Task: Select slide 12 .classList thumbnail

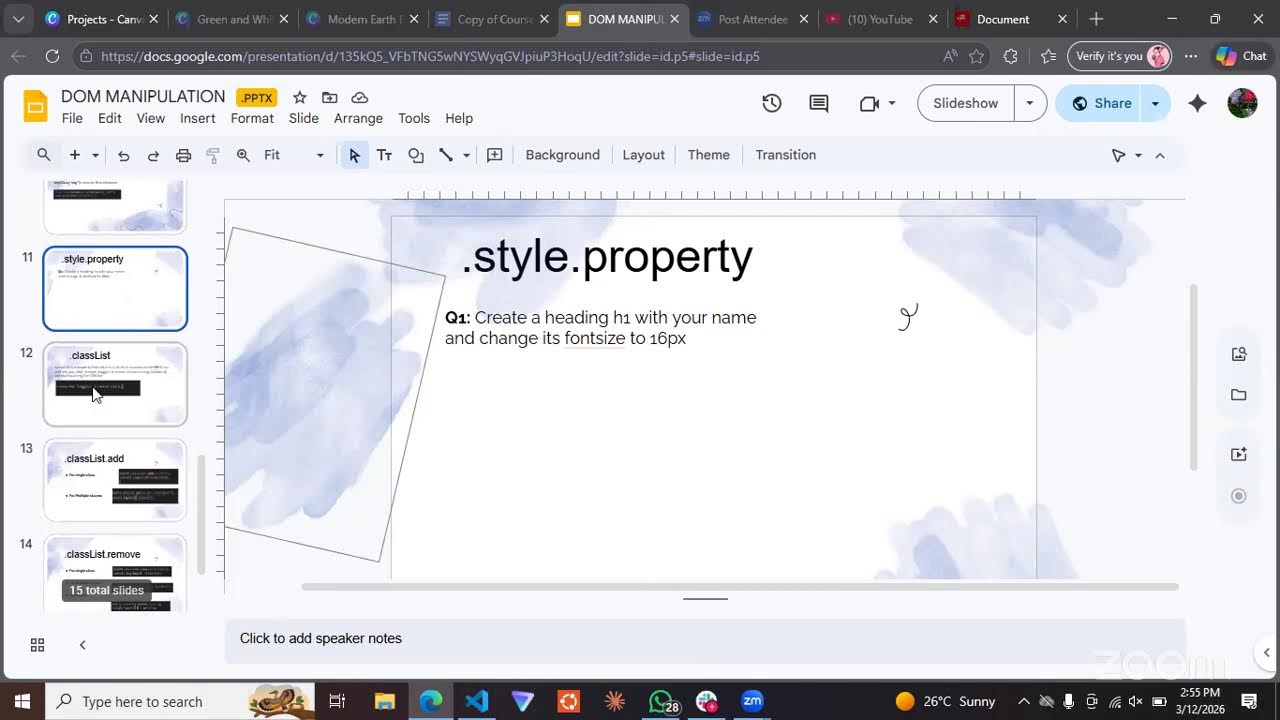Action: [115, 384]
